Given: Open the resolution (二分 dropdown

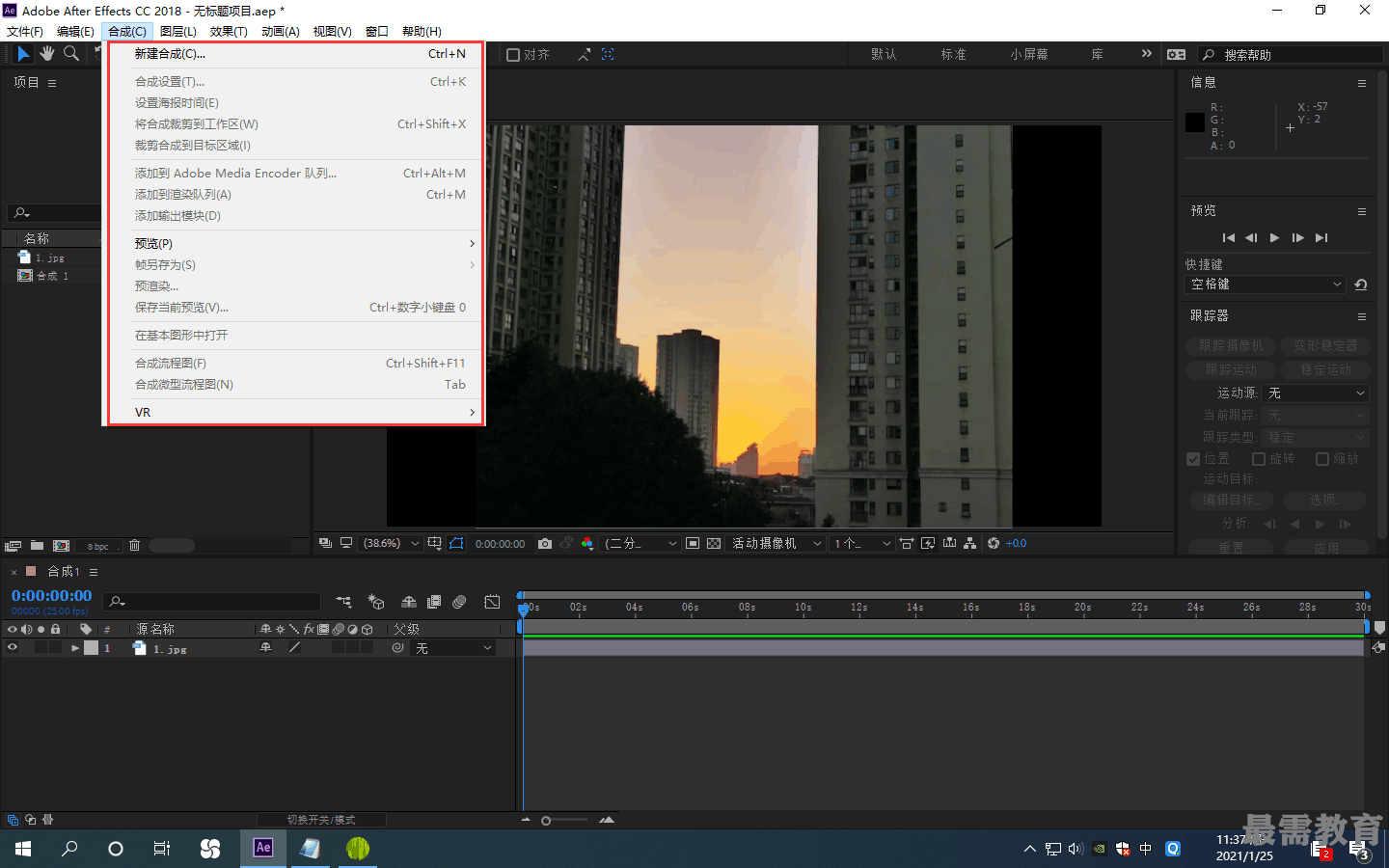Looking at the screenshot, I should click(x=640, y=544).
